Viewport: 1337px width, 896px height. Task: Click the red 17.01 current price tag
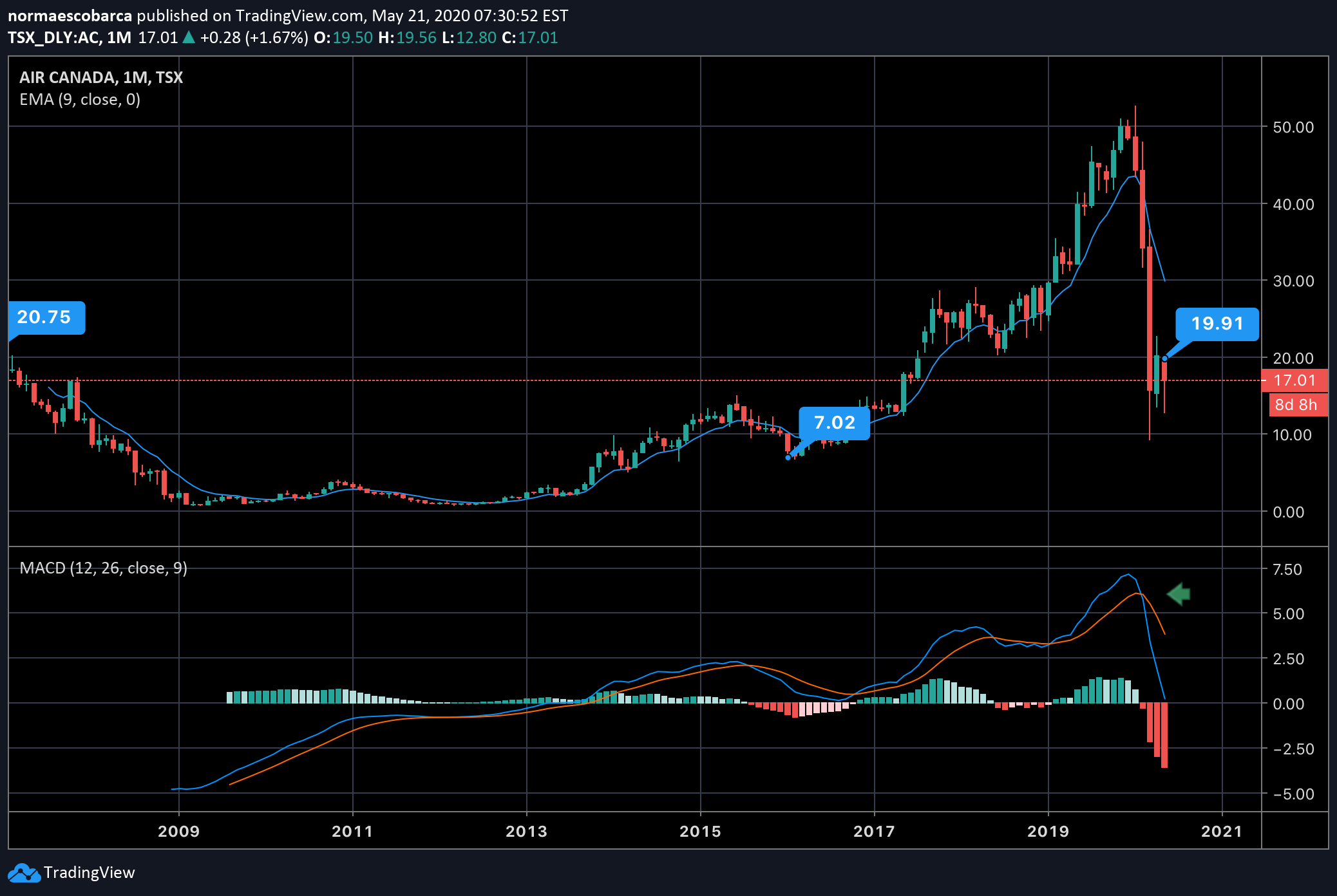pos(1294,380)
